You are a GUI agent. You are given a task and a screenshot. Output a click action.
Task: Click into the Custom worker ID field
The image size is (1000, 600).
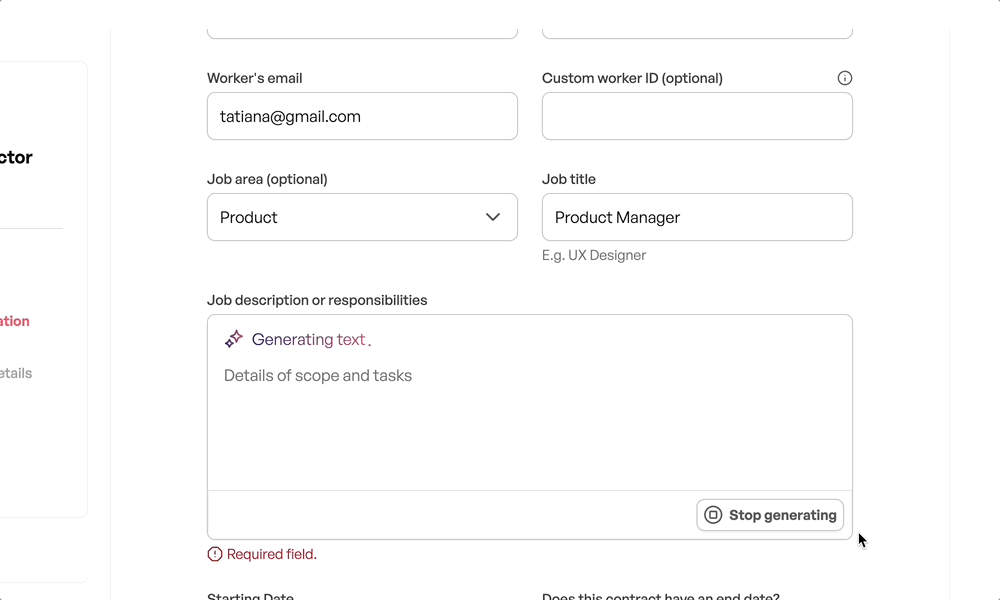[x=697, y=116]
